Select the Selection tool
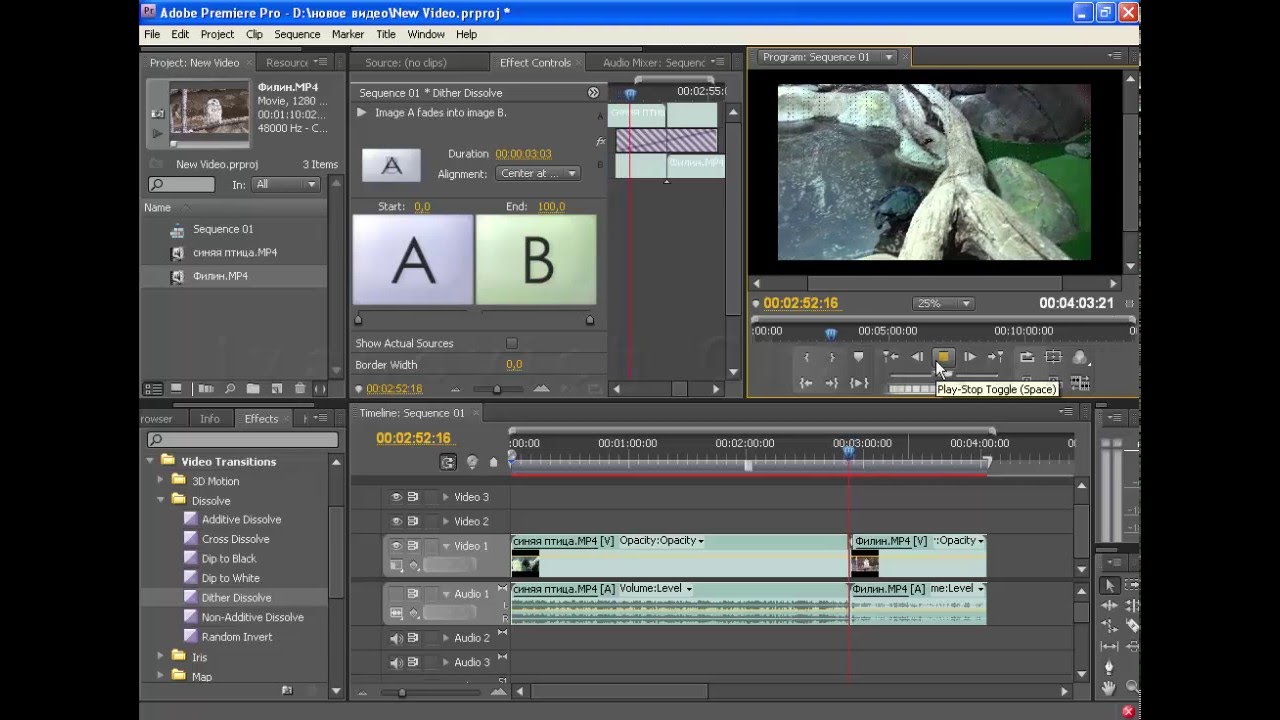Viewport: 1280px width, 720px height. click(1109, 585)
